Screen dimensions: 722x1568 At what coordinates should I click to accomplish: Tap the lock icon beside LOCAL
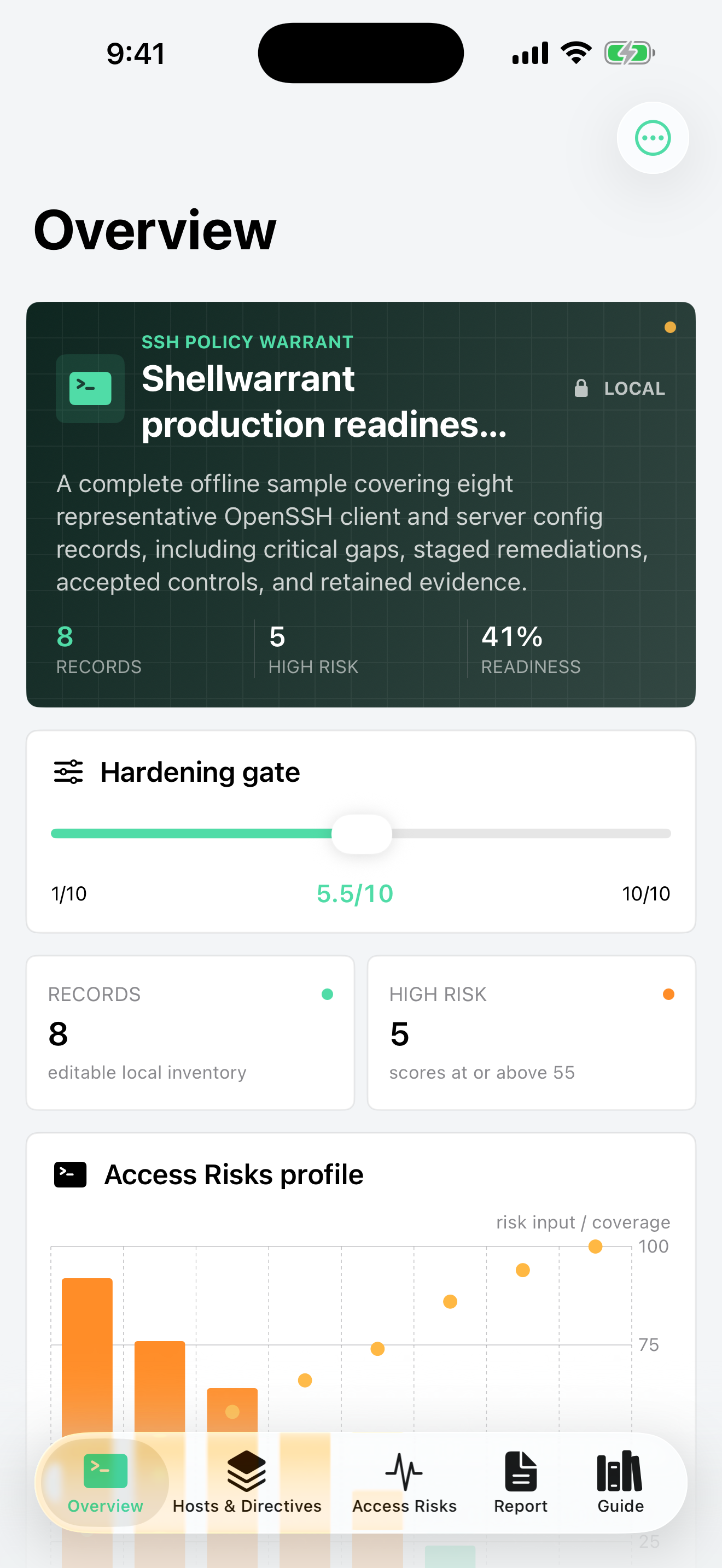581,388
